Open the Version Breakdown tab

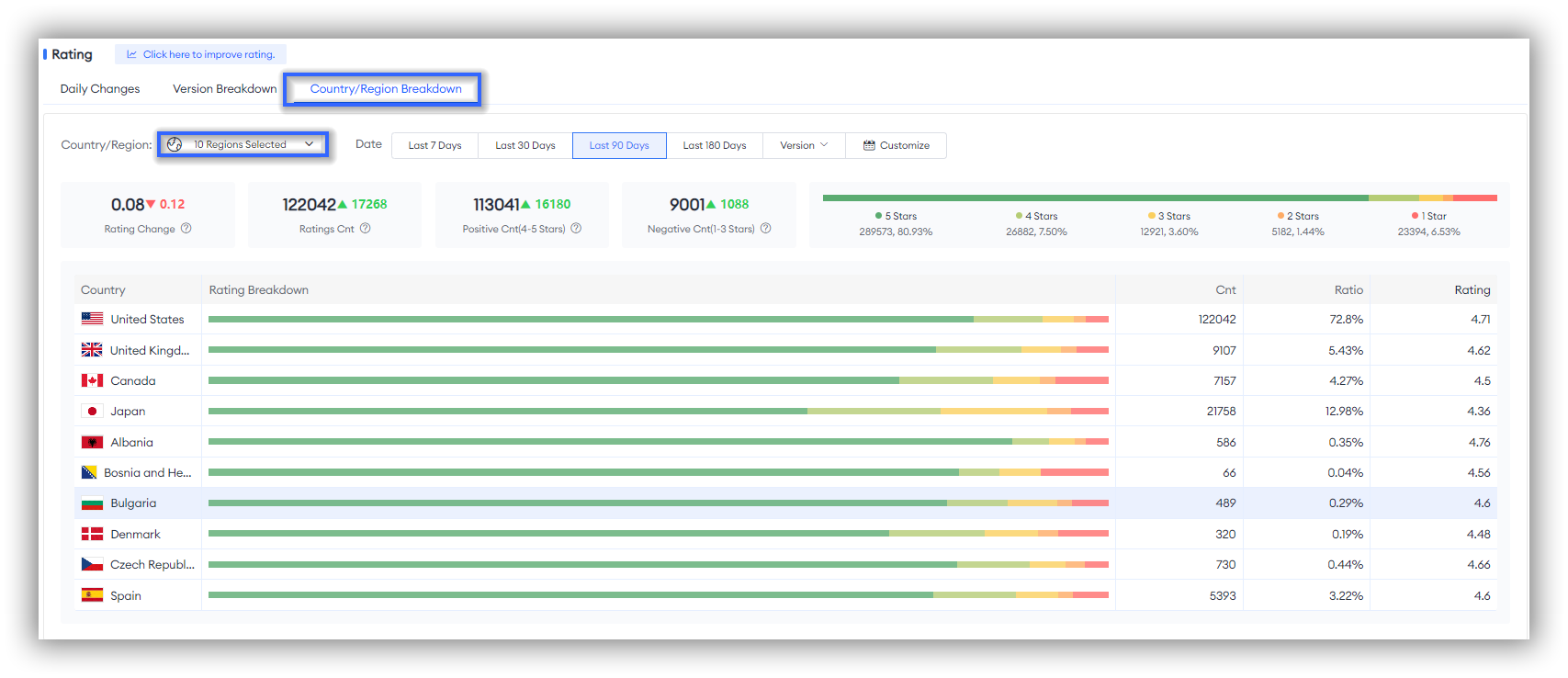pos(225,89)
